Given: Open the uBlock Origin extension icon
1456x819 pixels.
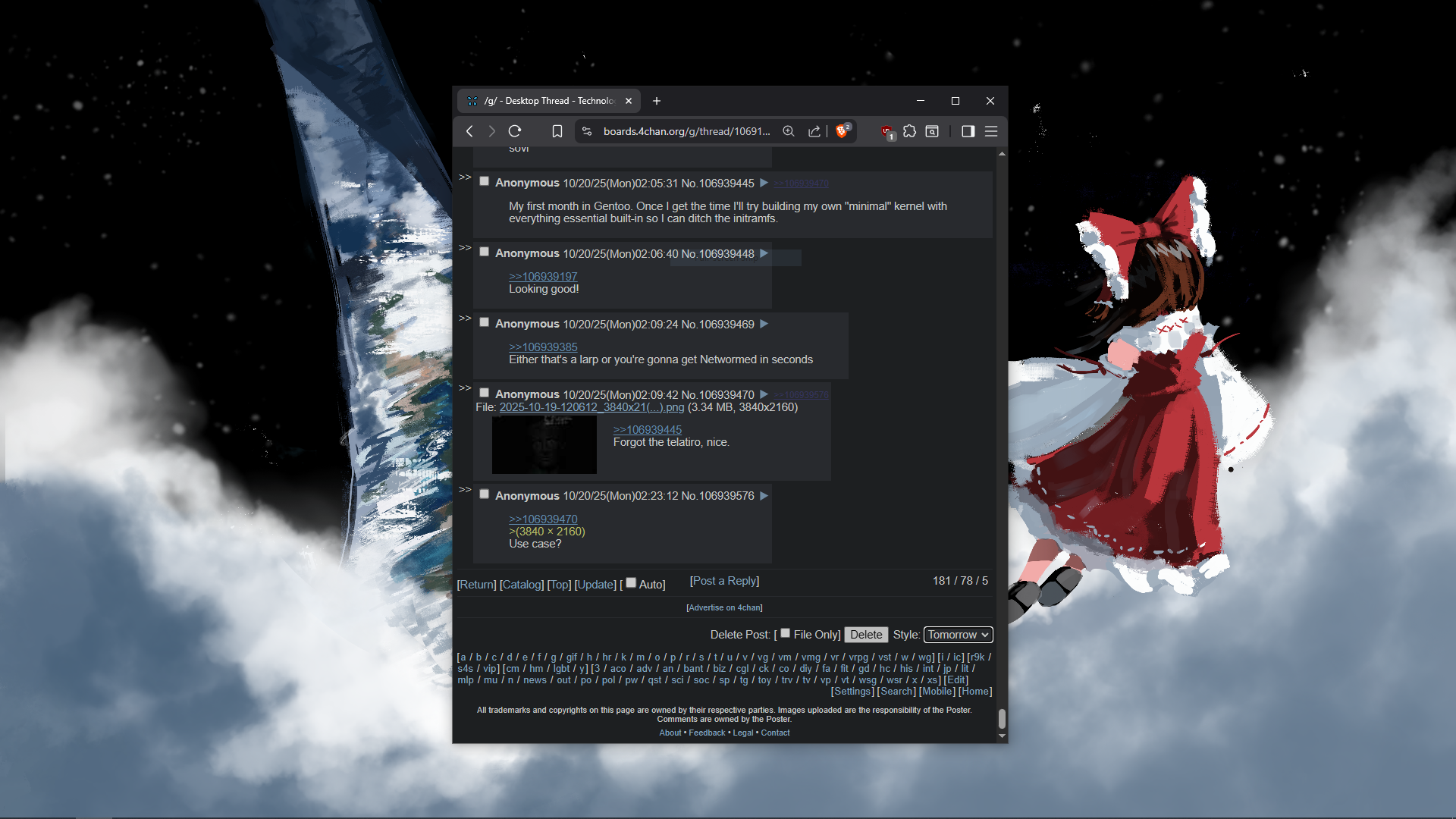Looking at the screenshot, I should point(886,132).
